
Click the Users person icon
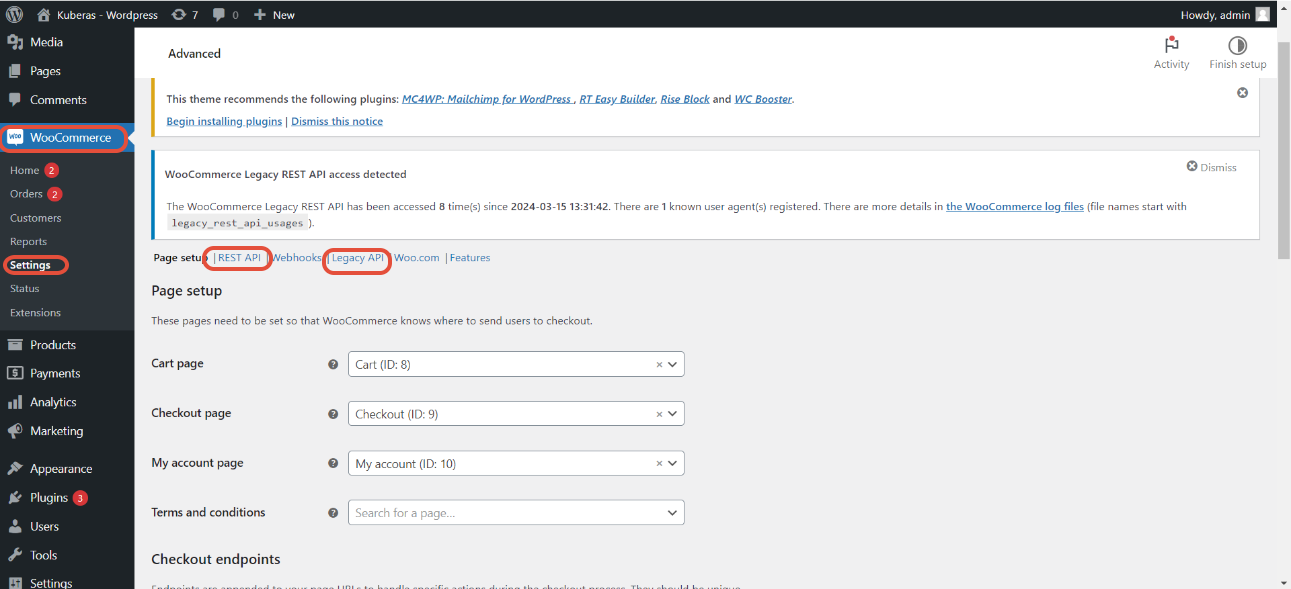click(x=14, y=526)
